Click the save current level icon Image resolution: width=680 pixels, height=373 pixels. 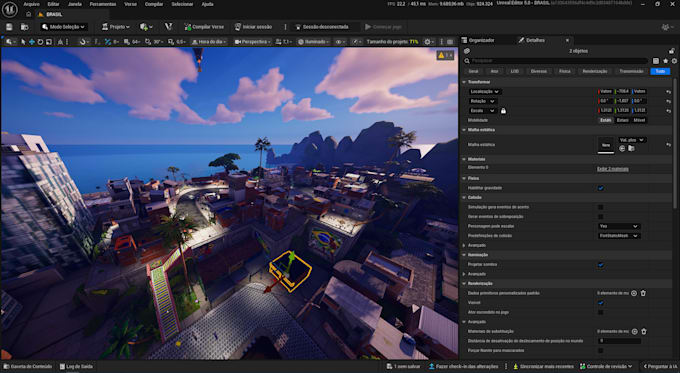[x=9, y=27]
